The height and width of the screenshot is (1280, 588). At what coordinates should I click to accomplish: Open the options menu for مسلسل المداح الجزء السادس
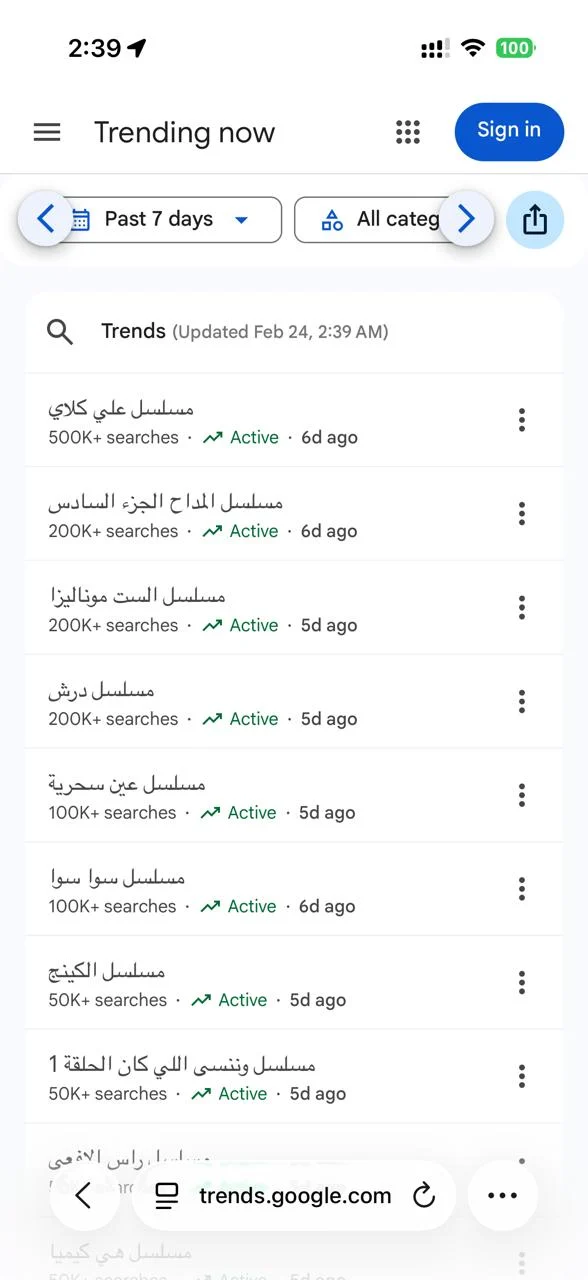pos(521,513)
